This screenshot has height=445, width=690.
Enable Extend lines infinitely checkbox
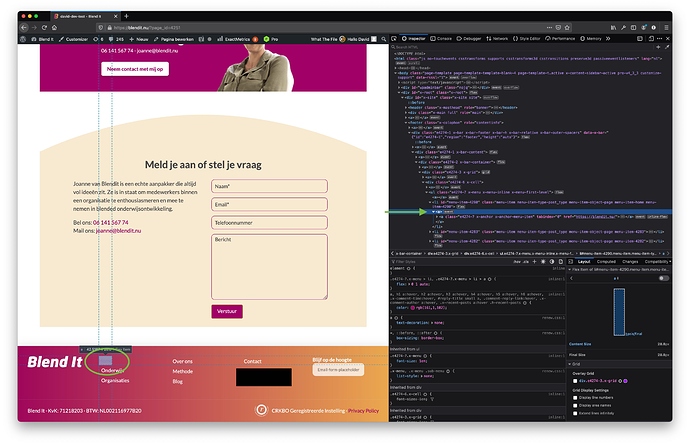pos(575,413)
